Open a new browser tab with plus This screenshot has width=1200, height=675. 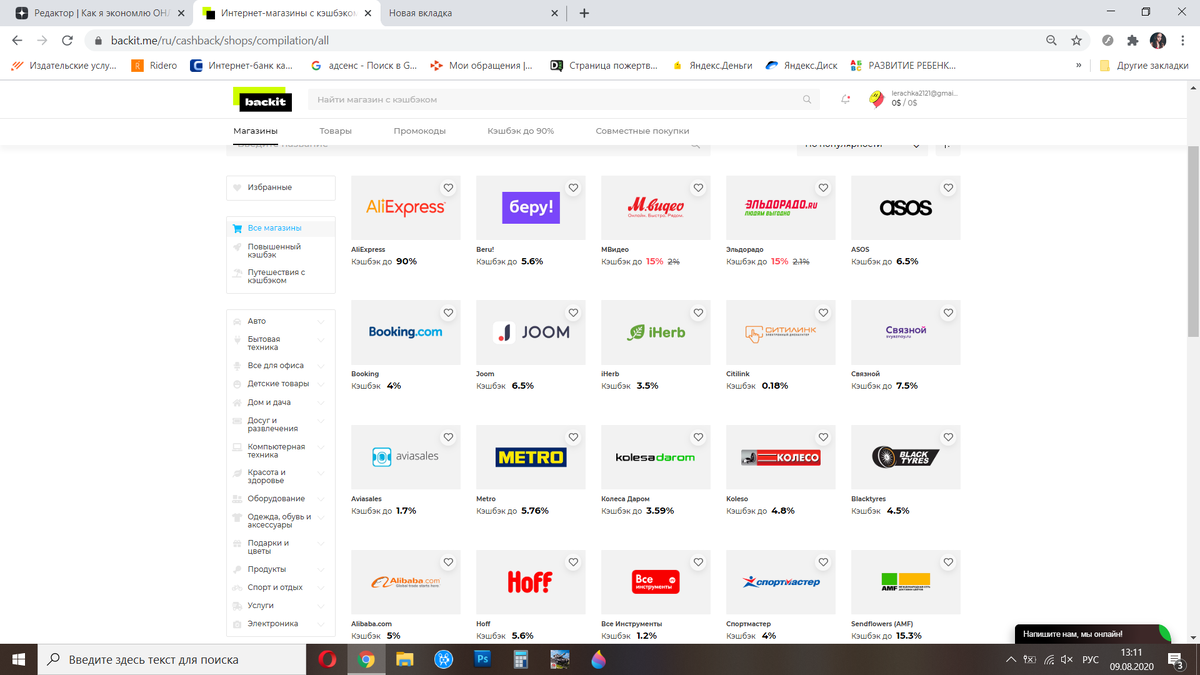tap(584, 13)
